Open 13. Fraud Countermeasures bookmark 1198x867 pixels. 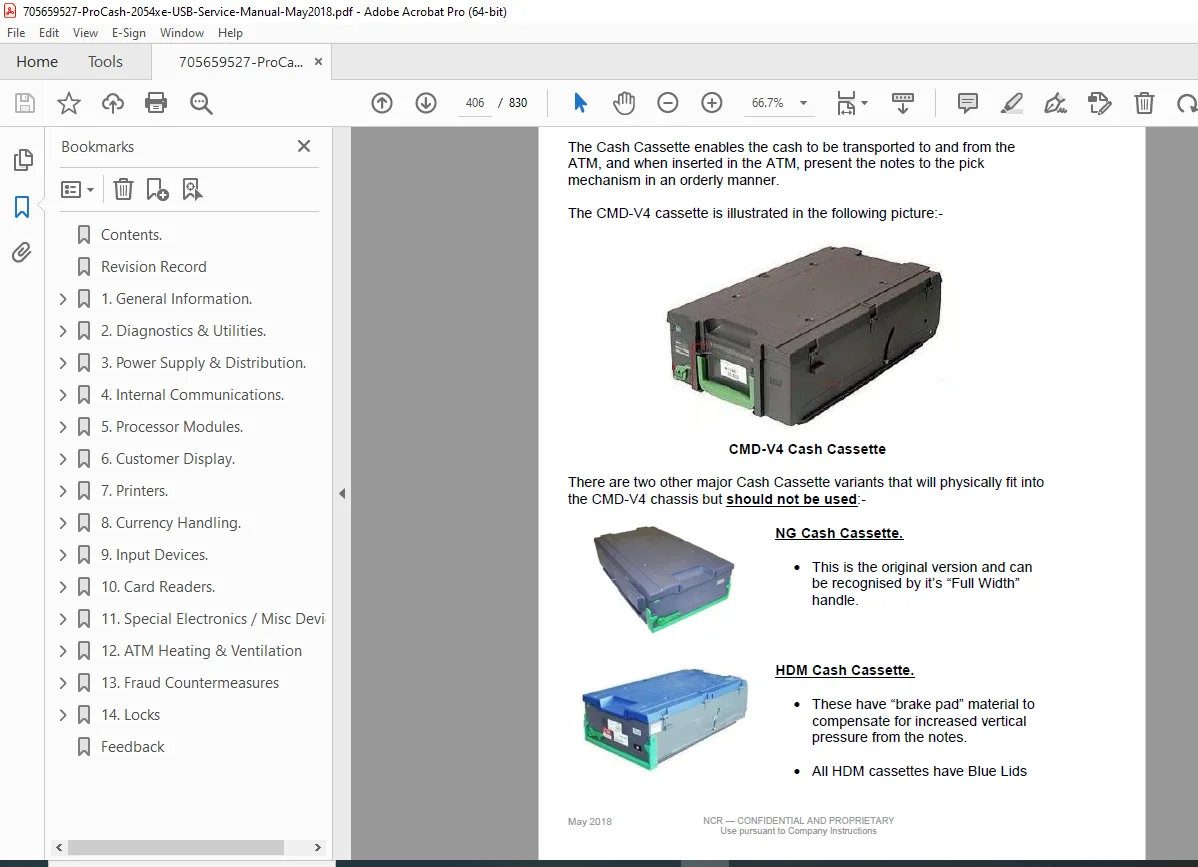click(x=190, y=684)
